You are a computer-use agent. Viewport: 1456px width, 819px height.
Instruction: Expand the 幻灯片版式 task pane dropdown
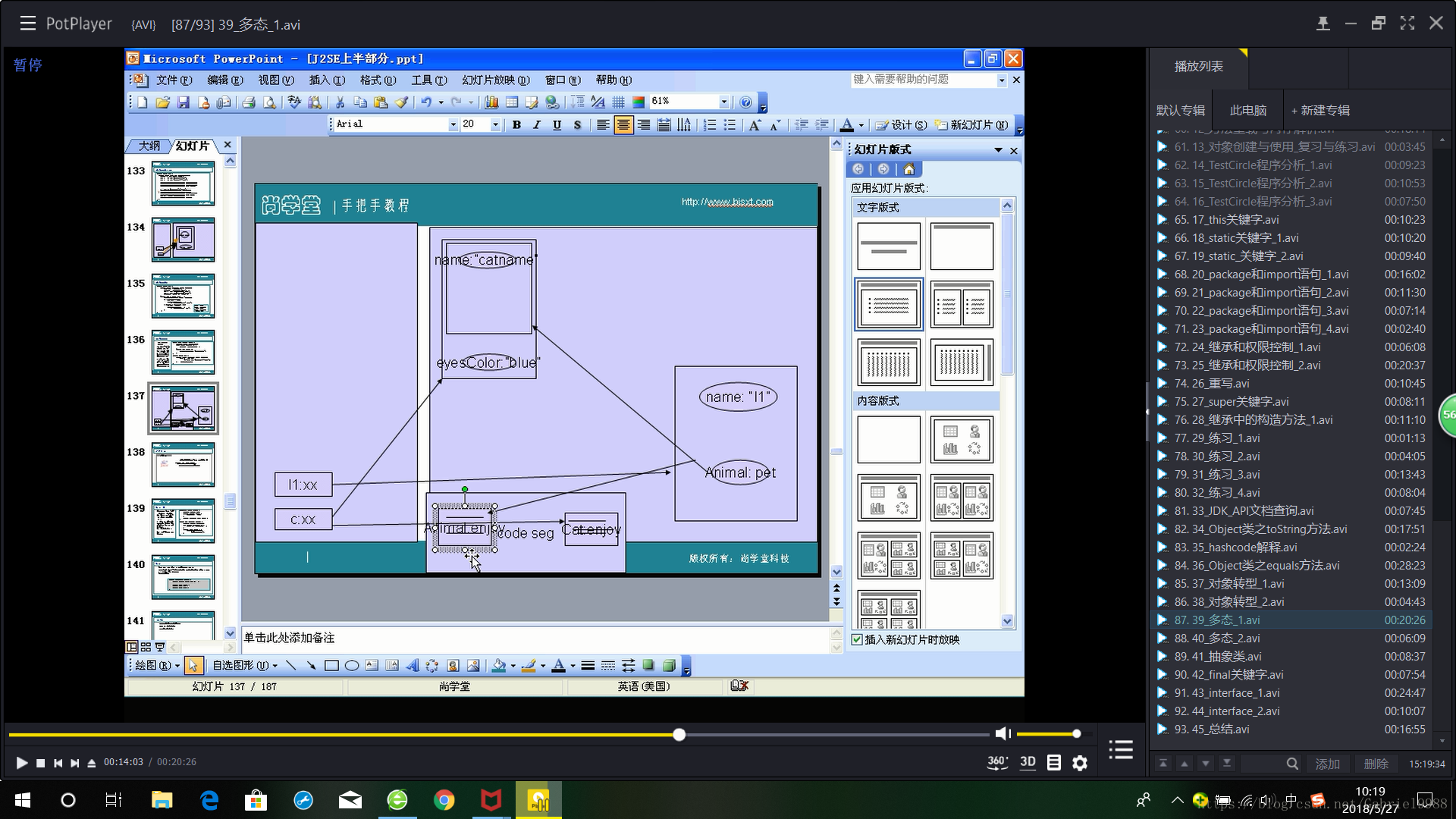(x=998, y=150)
